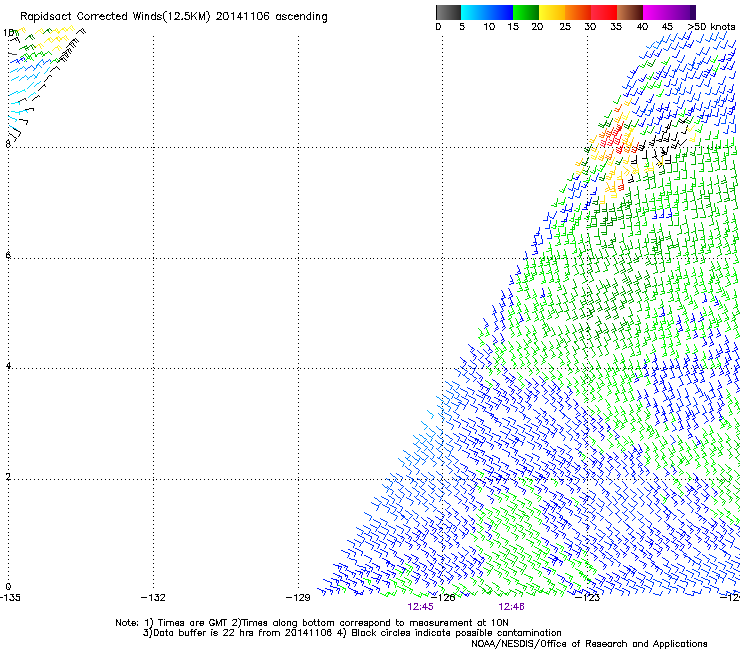Click the dark purple >50 knots swatch

coord(693,12)
